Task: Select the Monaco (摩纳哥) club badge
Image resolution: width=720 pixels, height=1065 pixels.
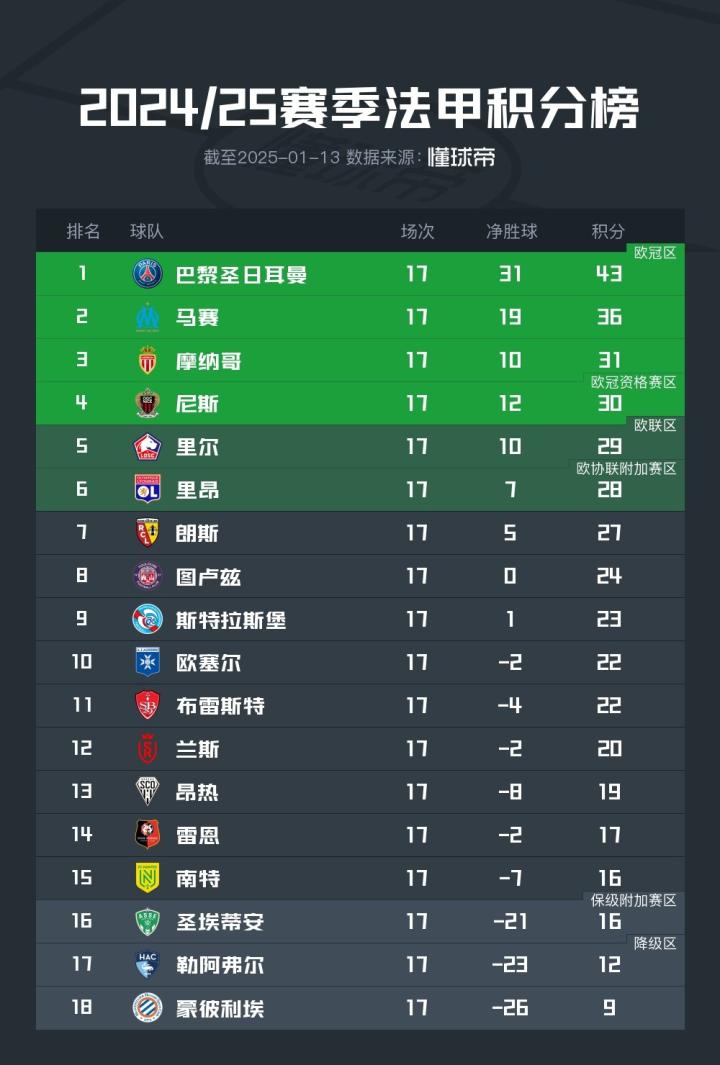Action: tap(148, 360)
